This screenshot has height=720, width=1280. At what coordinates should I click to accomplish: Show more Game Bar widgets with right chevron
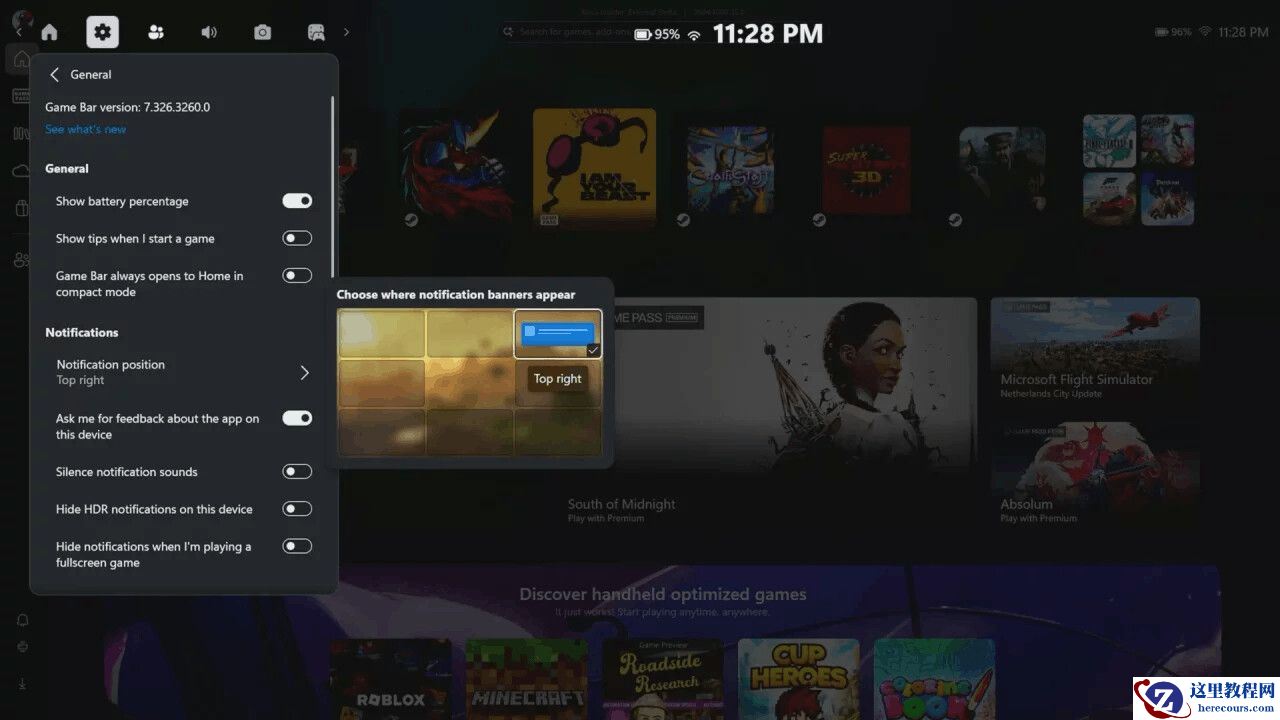(x=347, y=32)
